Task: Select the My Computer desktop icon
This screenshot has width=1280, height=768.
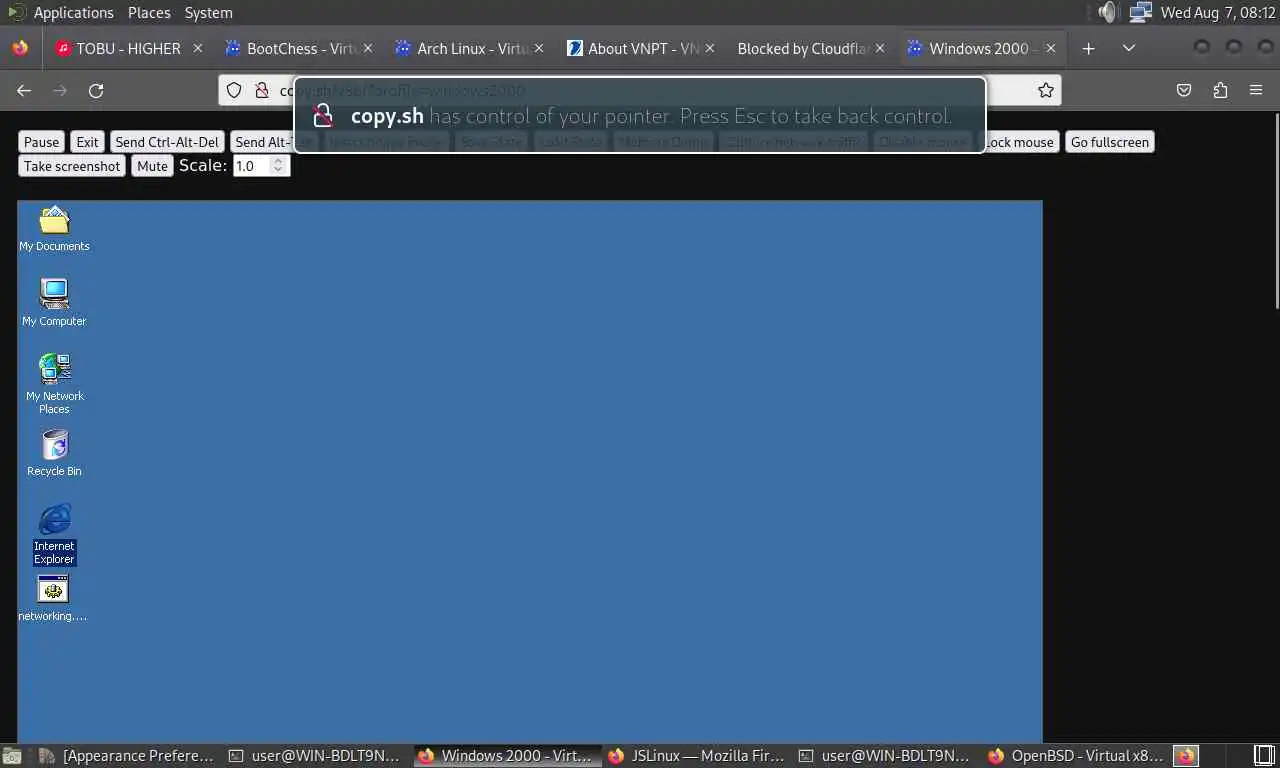Action: pyautogui.click(x=54, y=303)
